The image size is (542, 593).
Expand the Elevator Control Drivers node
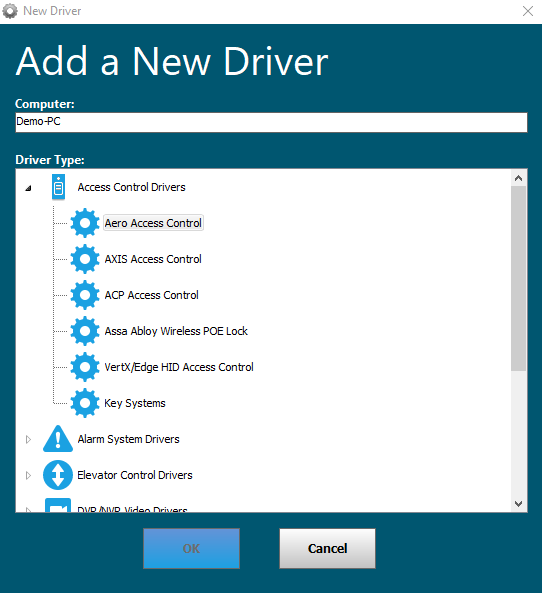click(x=28, y=475)
